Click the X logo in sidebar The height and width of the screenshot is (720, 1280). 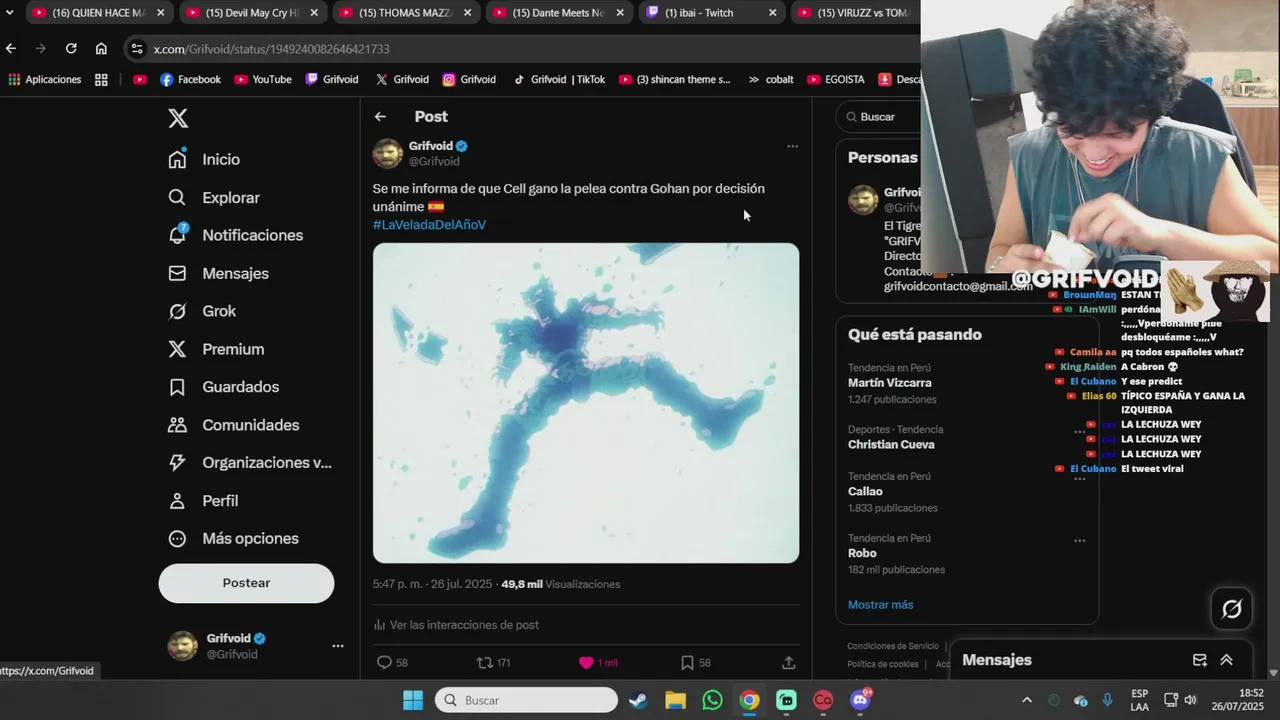[x=178, y=118]
